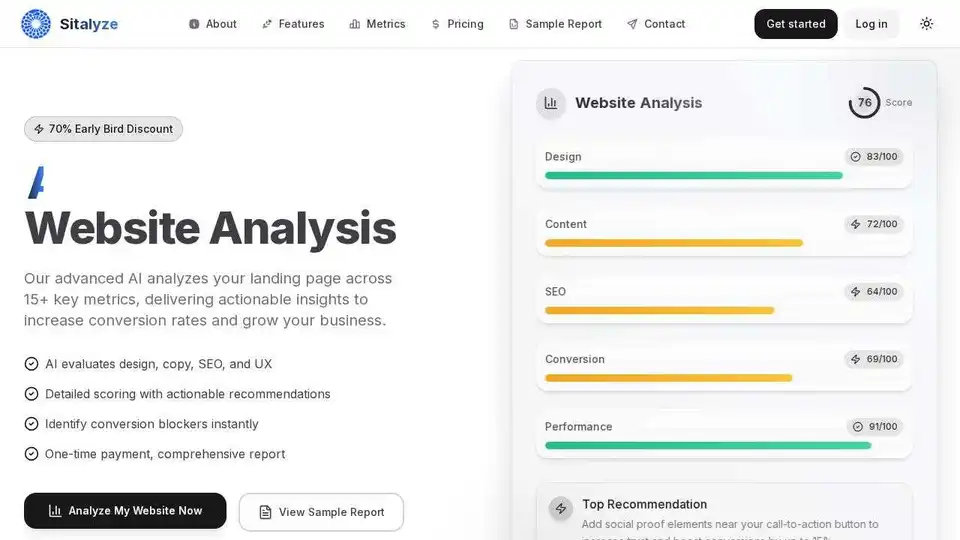
Task: Click the Get started button
Action: [x=795, y=24]
